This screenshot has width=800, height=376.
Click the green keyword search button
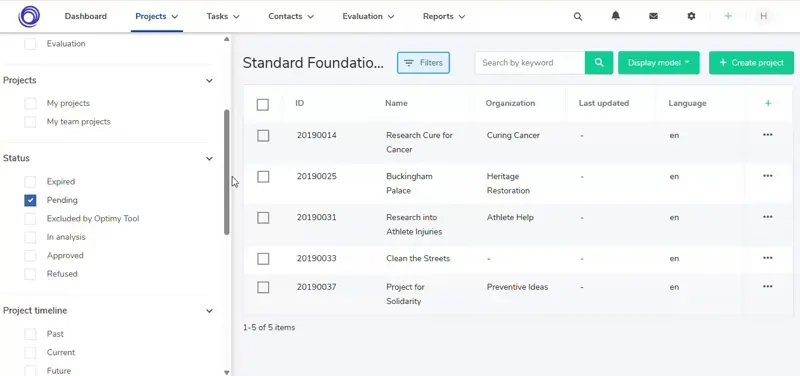(599, 63)
